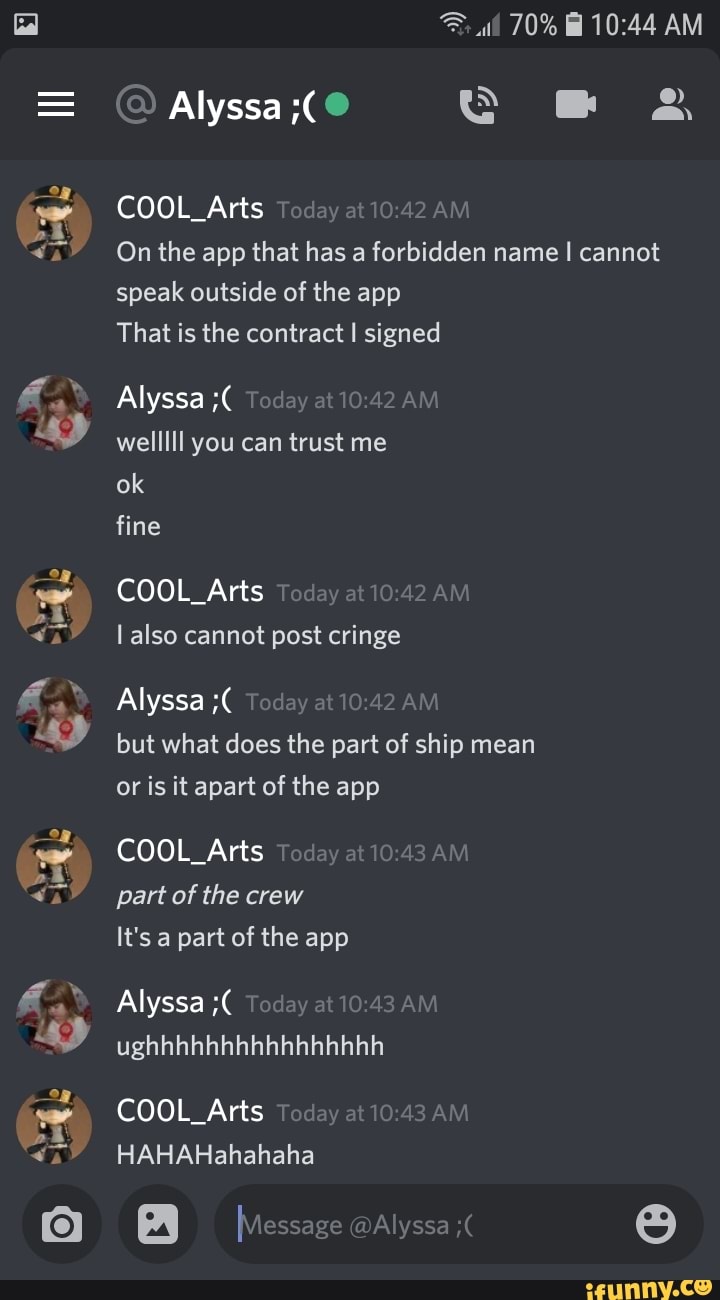Viewport: 720px width, 1300px height.
Task: Open COOL_Arts avatar on first message
Action: (54, 224)
